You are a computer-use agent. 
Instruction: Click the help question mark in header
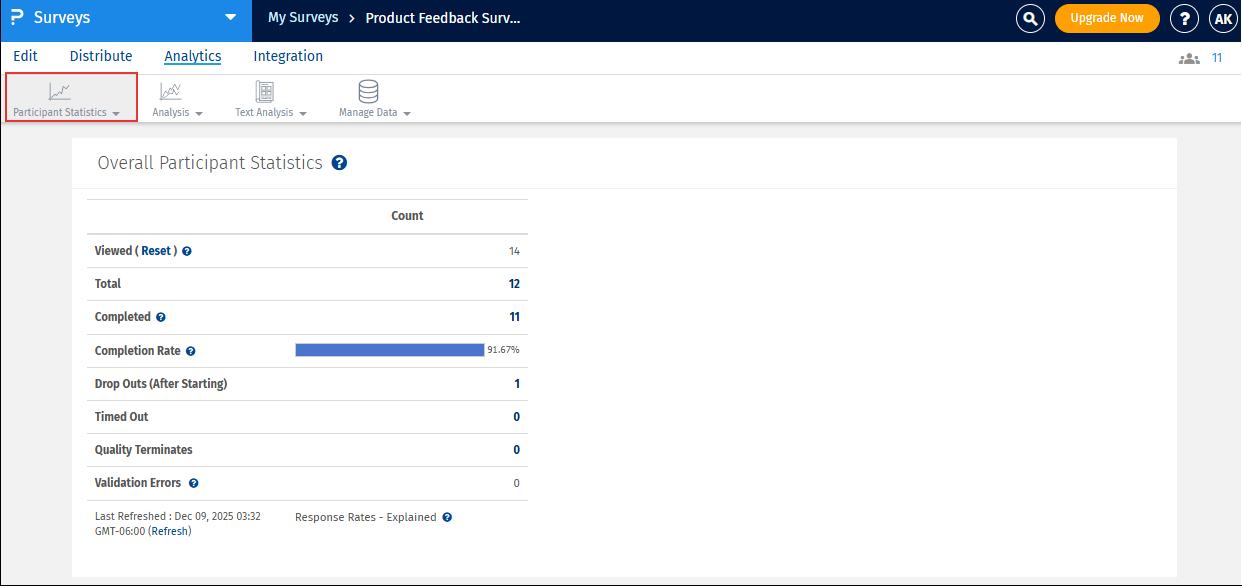click(x=1185, y=18)
